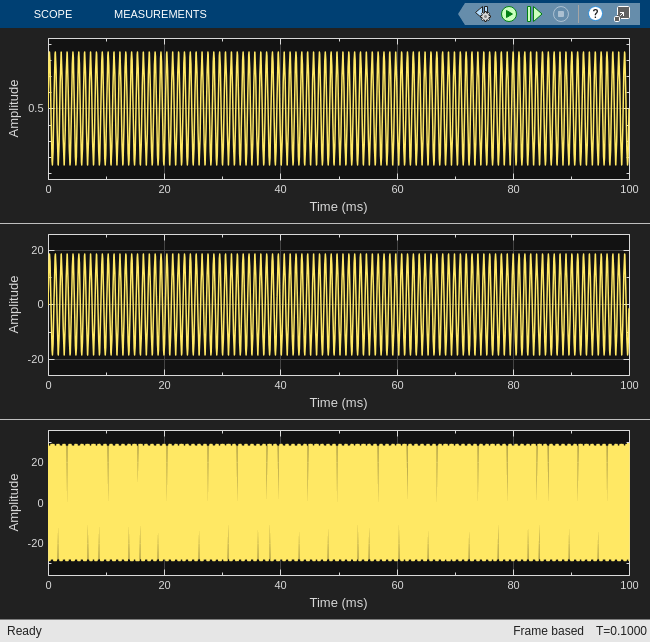The image size is (650, 642).
Task: Click the Ready status text
Action: pos(25,631)
